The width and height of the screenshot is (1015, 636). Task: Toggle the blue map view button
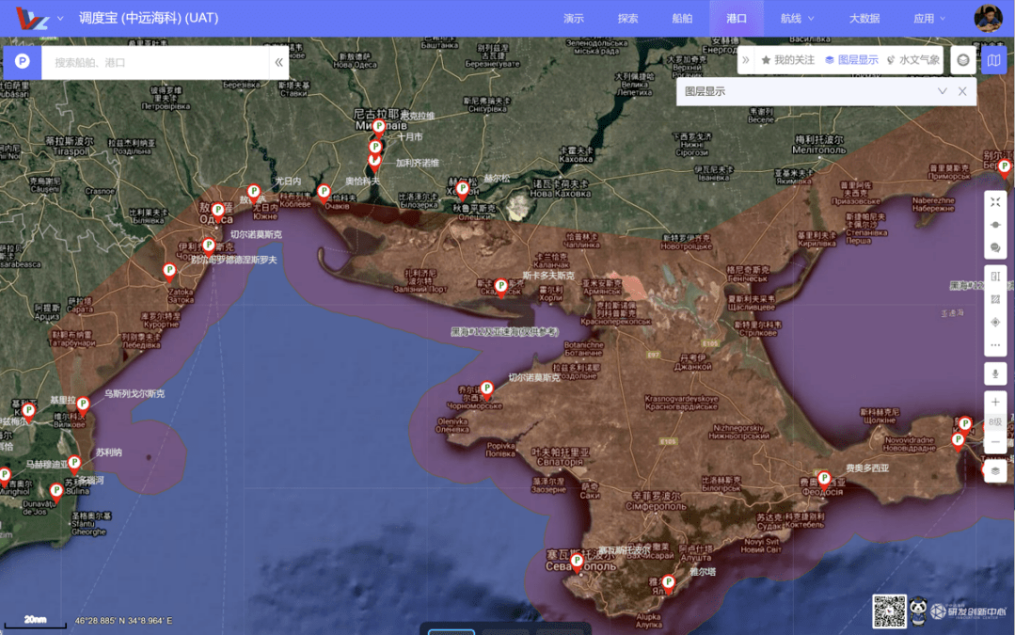click(x=994, y=60)
